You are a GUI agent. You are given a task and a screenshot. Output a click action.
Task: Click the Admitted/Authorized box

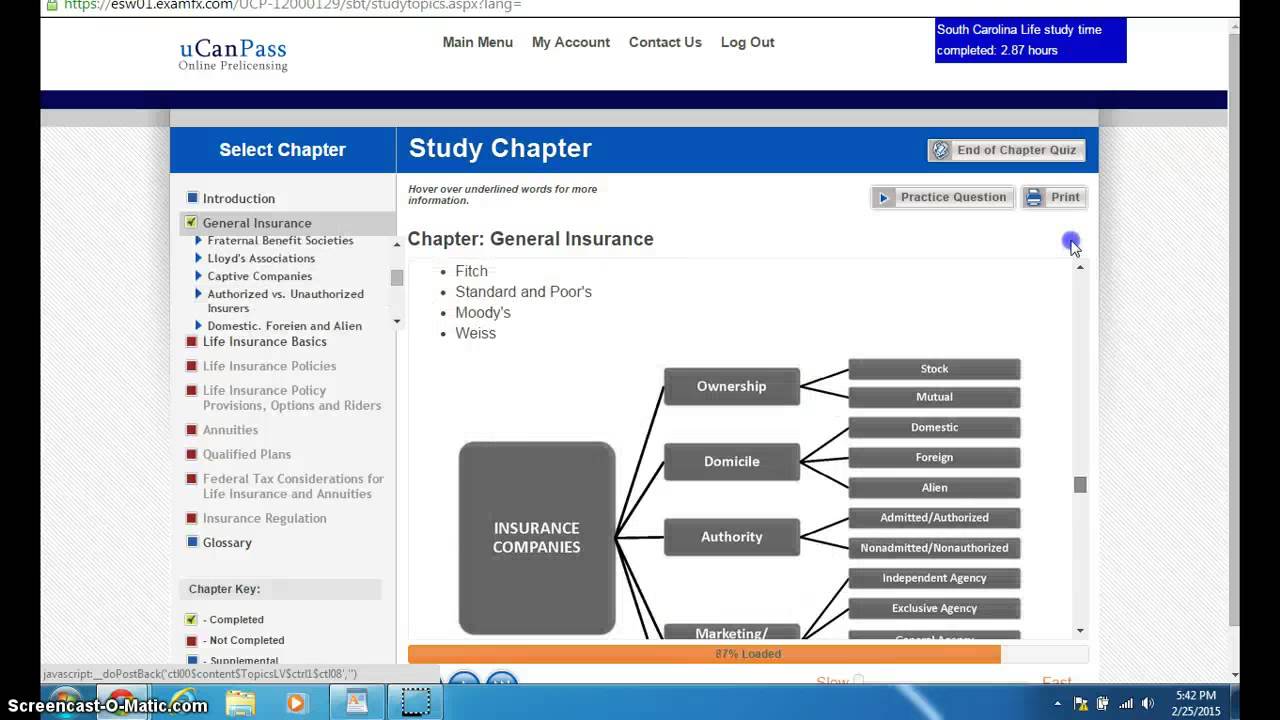(934, 517)
